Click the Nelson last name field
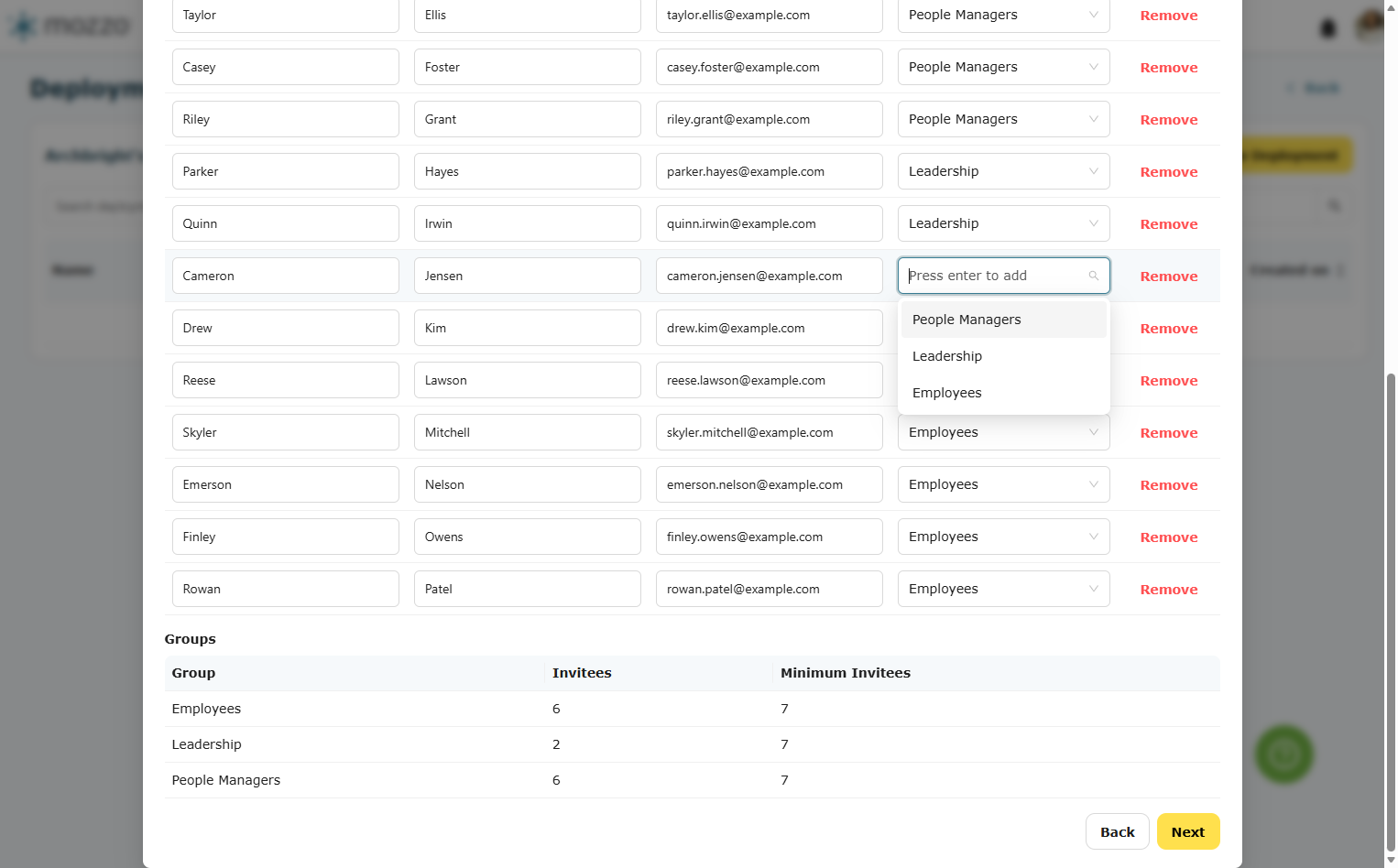This screenshot has width=1398, height=868. [527, 484]
